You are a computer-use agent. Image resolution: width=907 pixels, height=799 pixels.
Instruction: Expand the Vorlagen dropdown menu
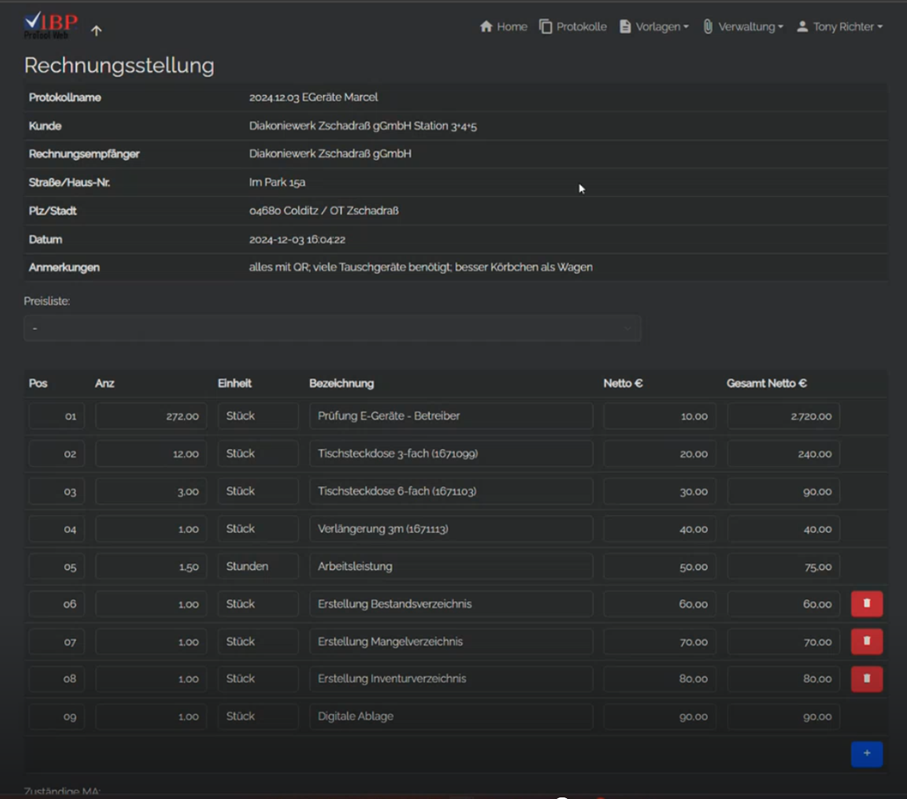(654, 27)
